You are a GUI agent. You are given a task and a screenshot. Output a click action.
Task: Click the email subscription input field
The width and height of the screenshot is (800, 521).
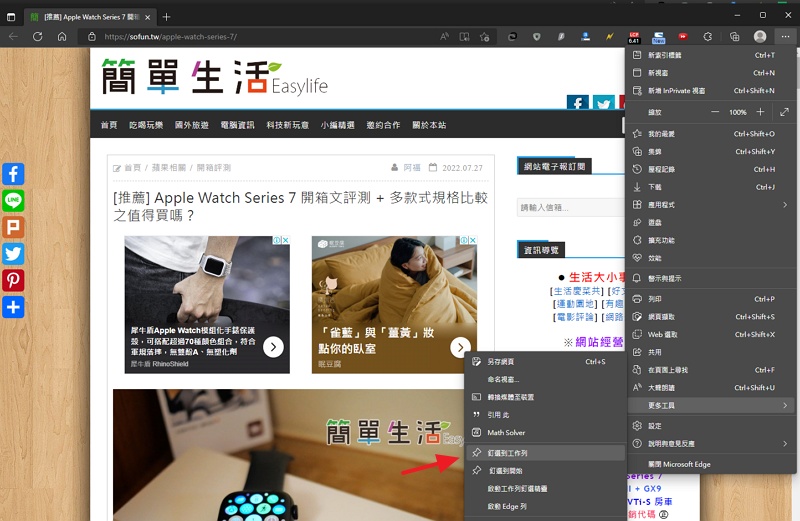click(x=570, y=208)
